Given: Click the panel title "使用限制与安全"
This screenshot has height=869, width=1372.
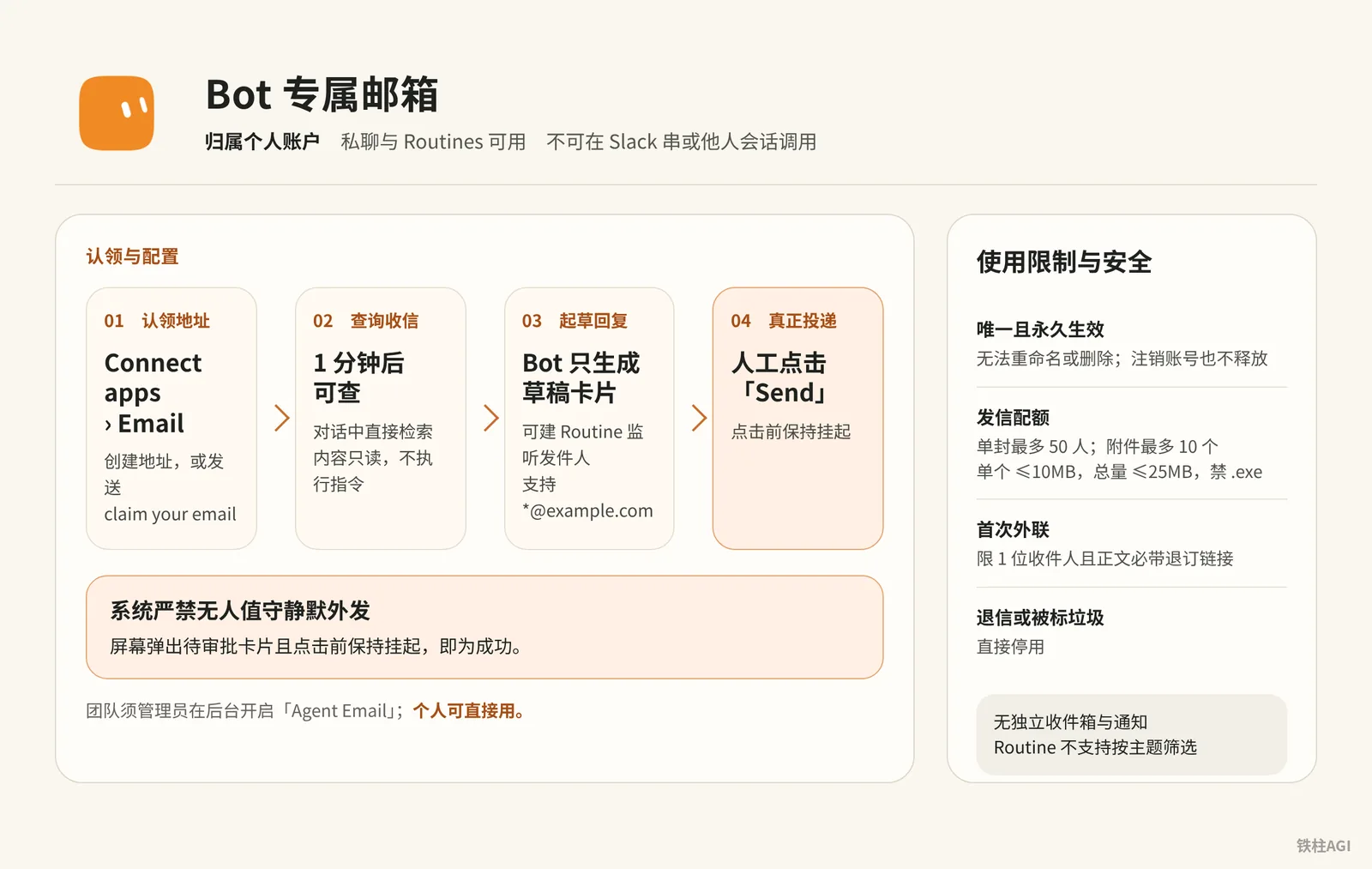Looking at the screenshot, I should click(x=1064, y=262).
